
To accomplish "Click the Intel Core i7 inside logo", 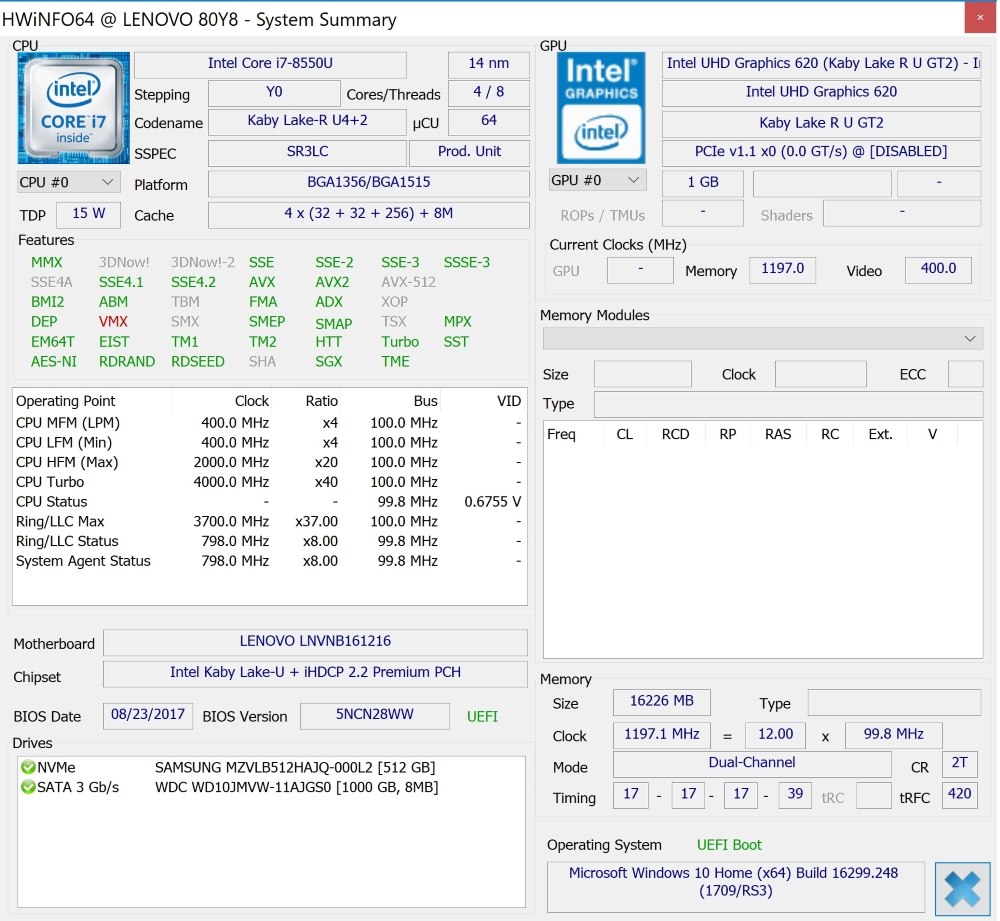I will [74, 108].
